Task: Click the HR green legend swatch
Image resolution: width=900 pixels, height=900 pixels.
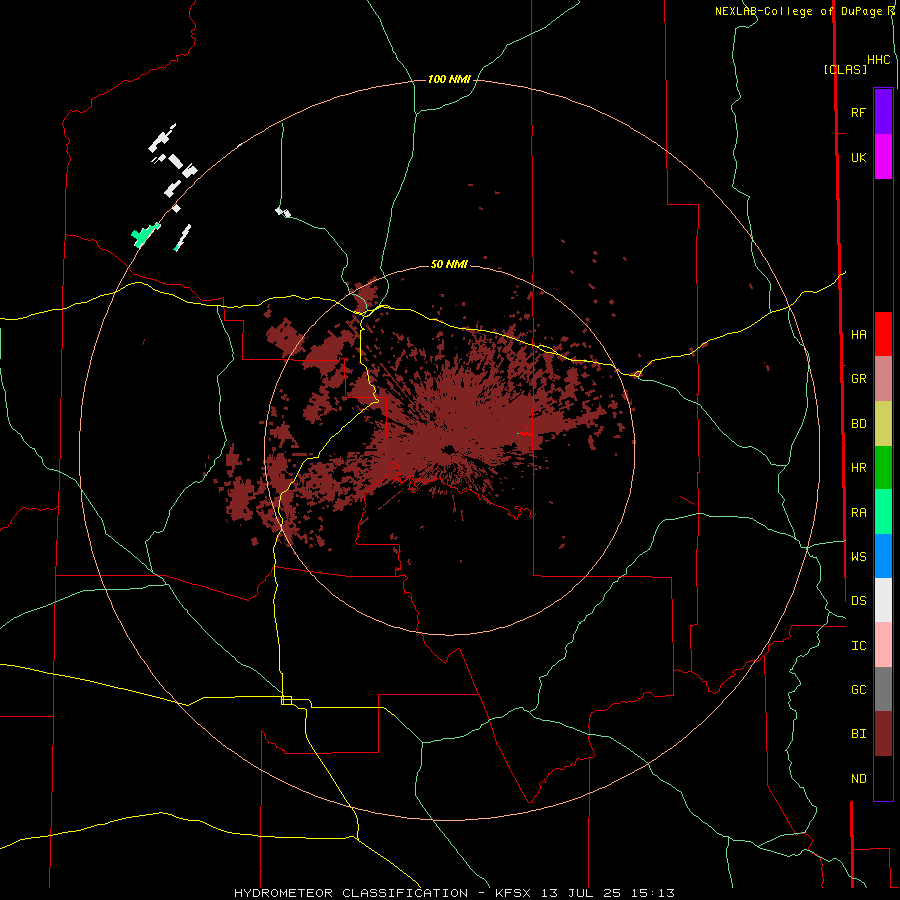Action: (x=883, y=468)
